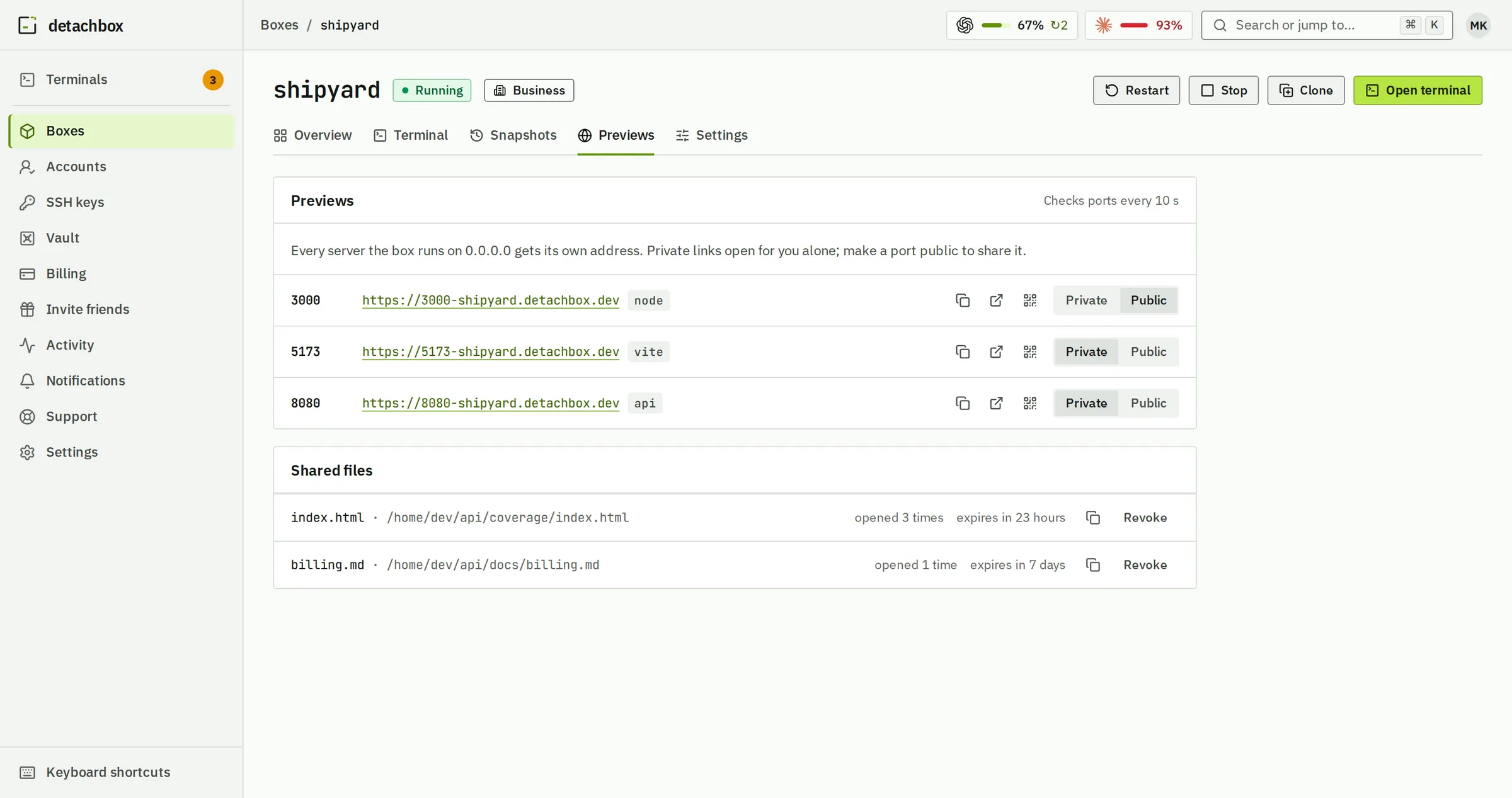Focus the Search or jump to field
This screenshot has width=1512, height=798.
coord(1327,25)
